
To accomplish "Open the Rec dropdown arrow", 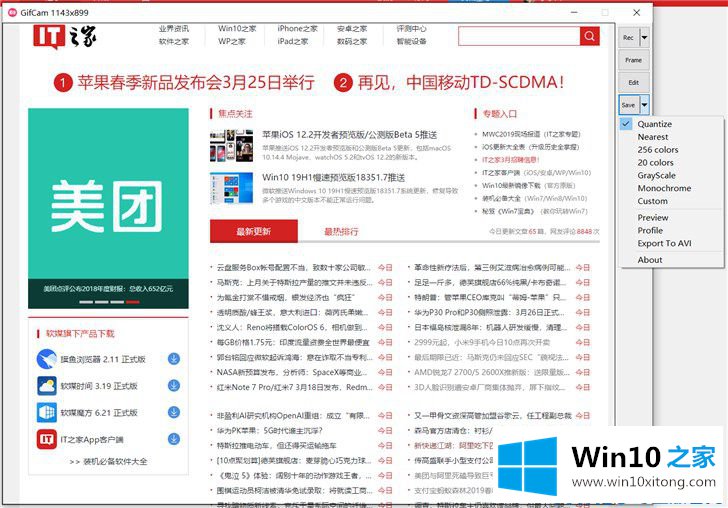I will 644,38.
